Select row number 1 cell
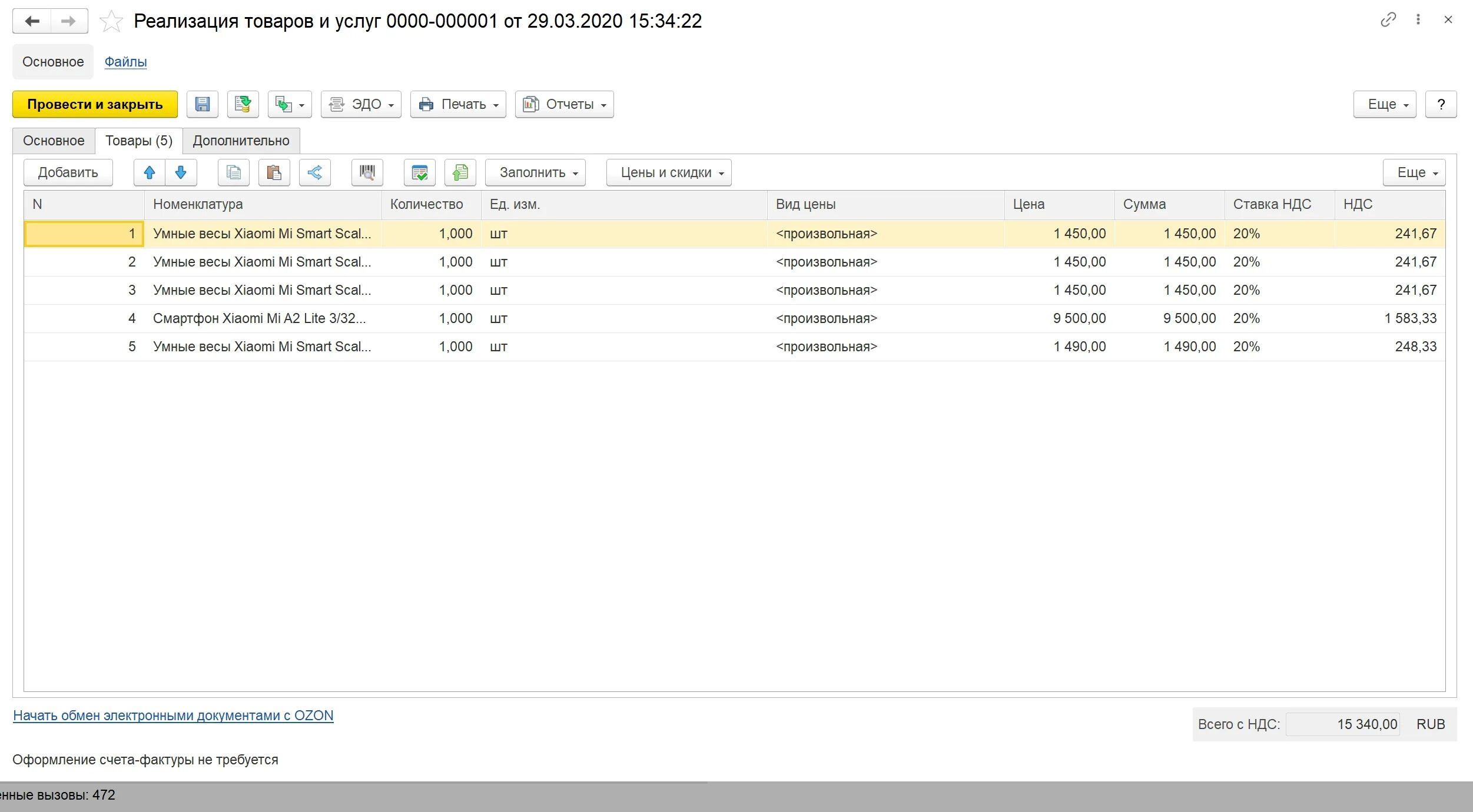Viewport: 1473px width, 812px height. 84,234
